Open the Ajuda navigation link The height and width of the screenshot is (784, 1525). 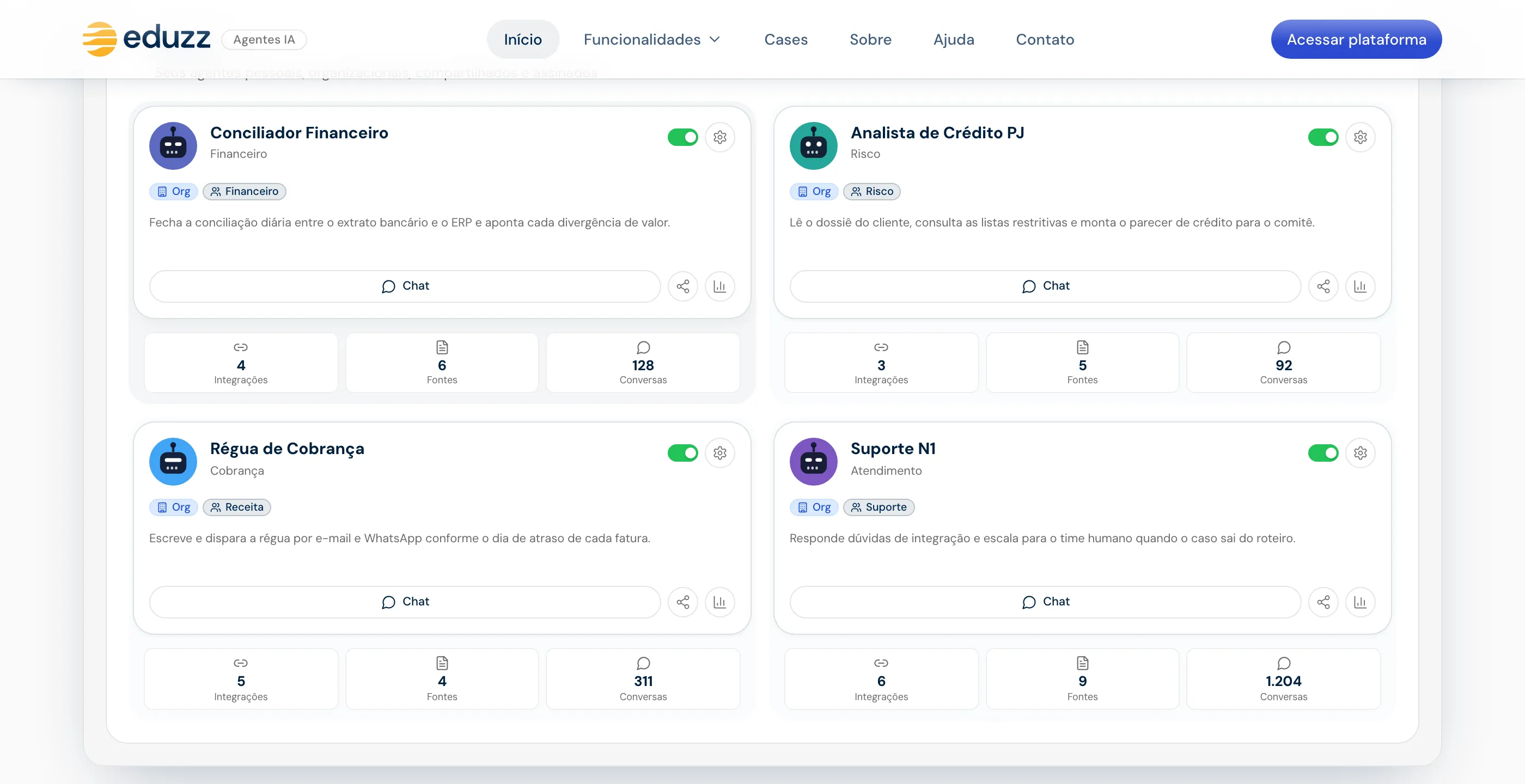coord(953,39)
